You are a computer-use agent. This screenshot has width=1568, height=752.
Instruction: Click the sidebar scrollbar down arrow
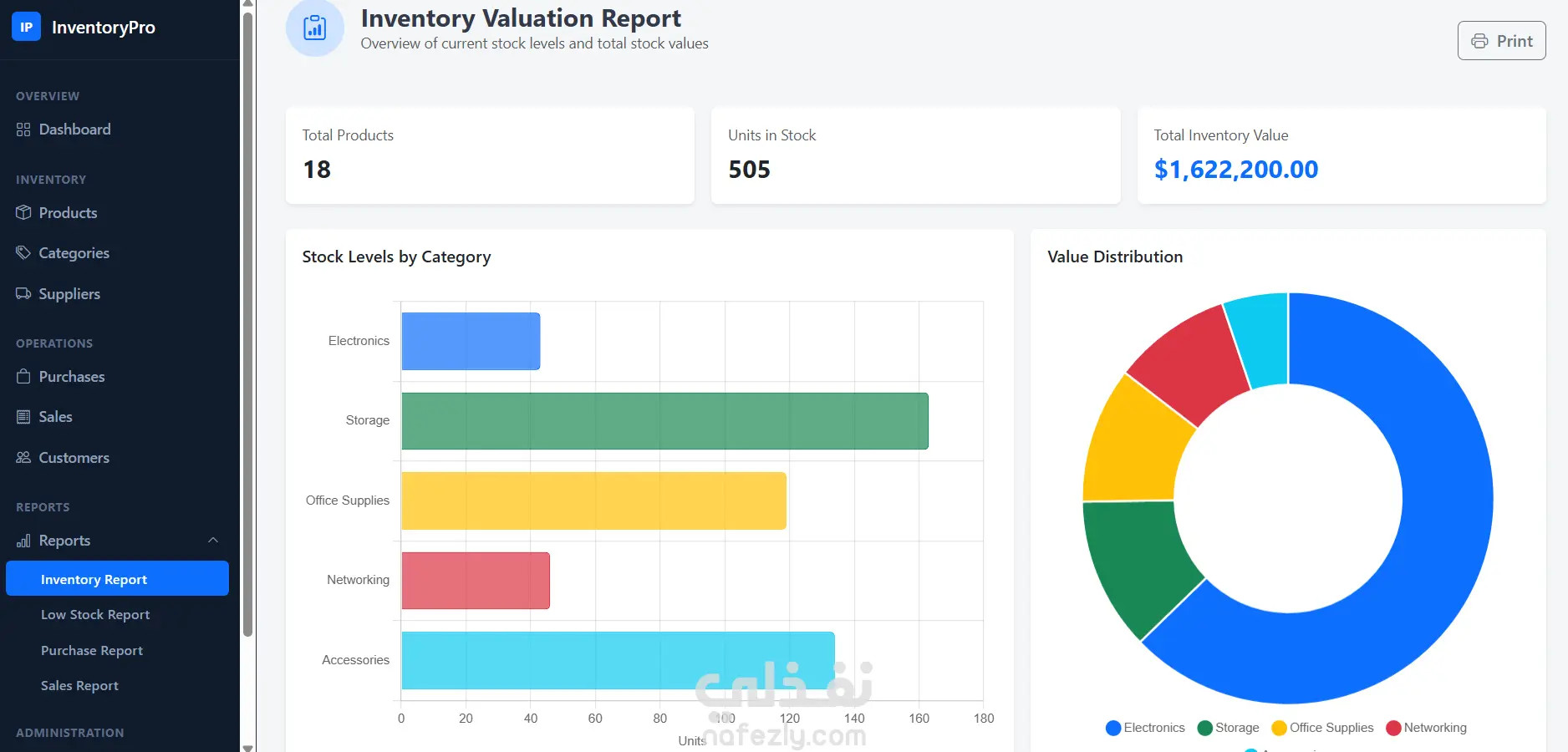[247, 747]
